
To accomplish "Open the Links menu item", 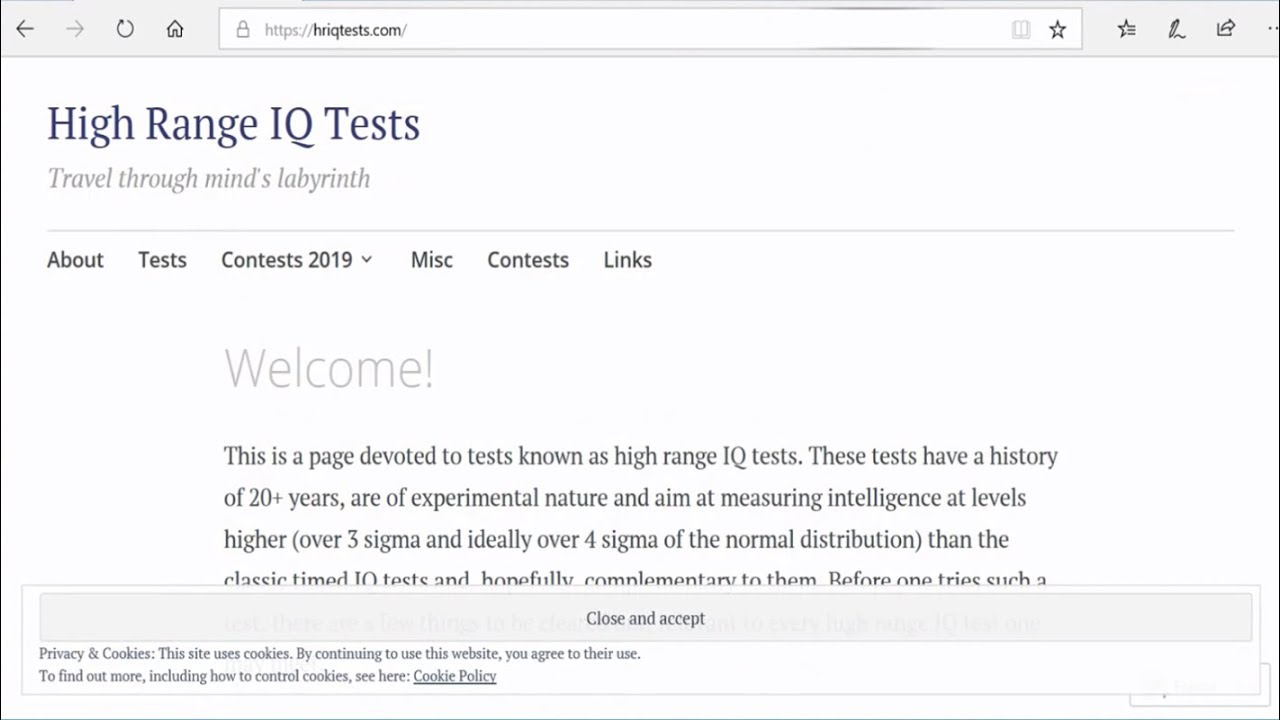I will coord(627,260).
